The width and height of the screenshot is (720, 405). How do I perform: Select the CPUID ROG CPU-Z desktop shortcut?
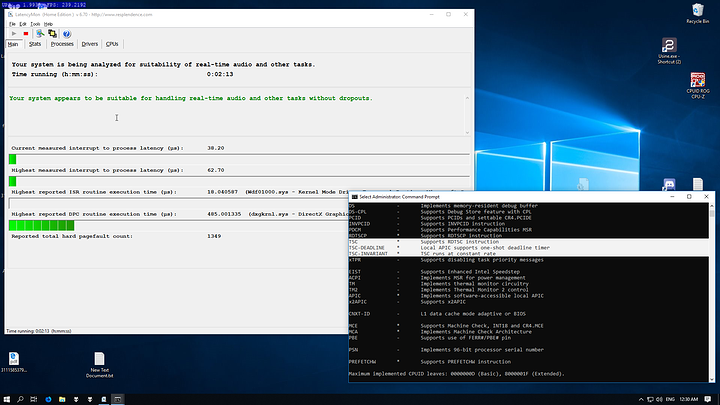(x=698, y=86)
